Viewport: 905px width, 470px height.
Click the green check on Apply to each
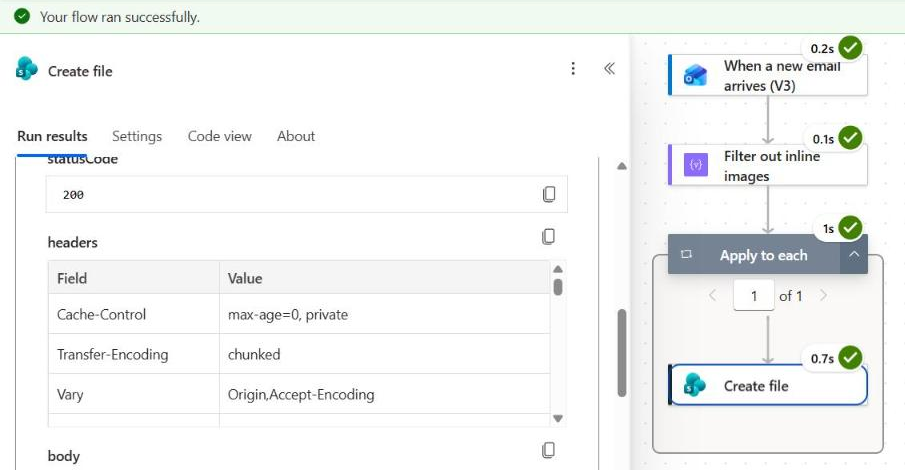click(x=850, y=228)
